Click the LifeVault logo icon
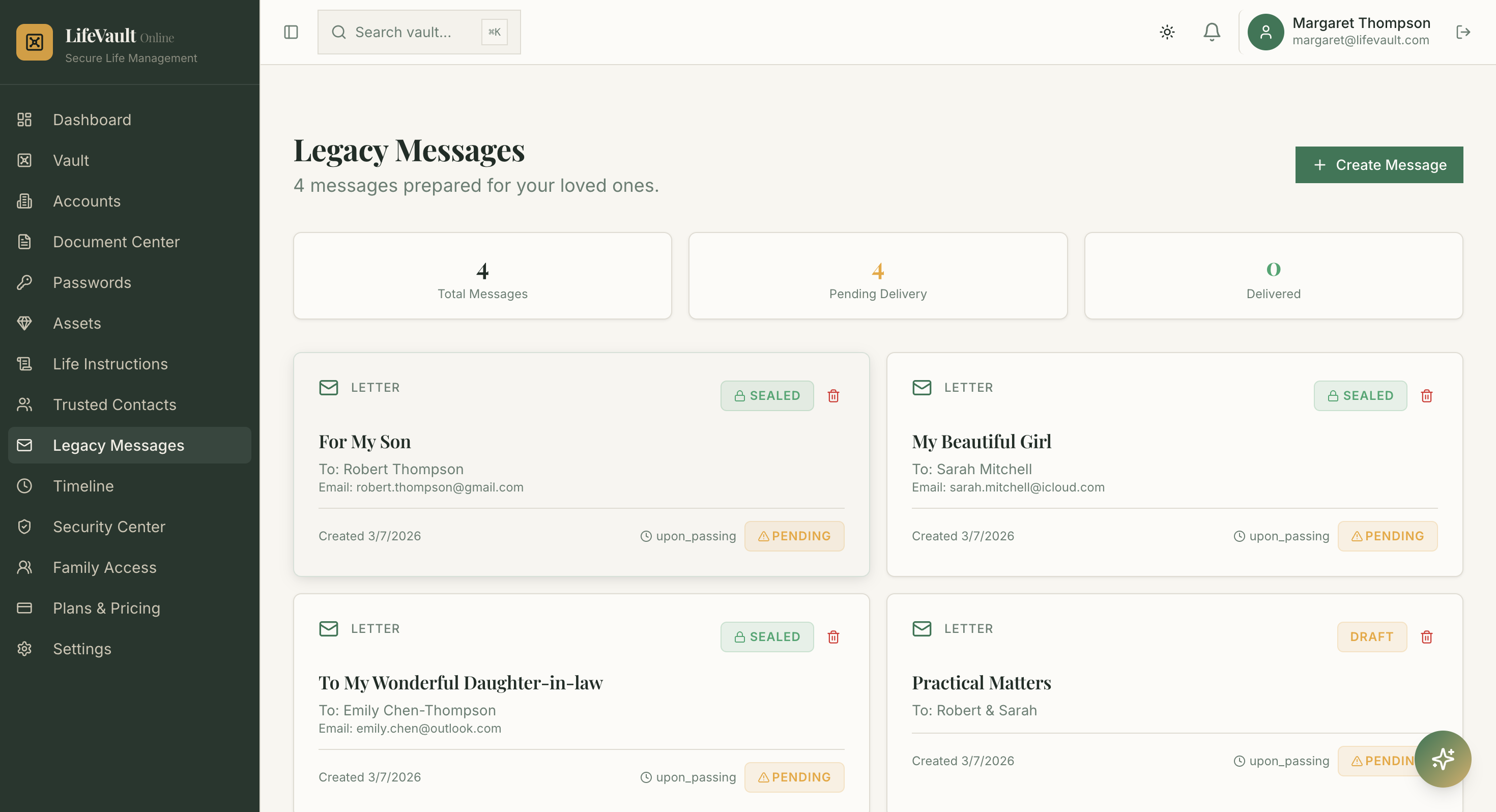Viewport: 1496px width, 812px height. (34, 42)
